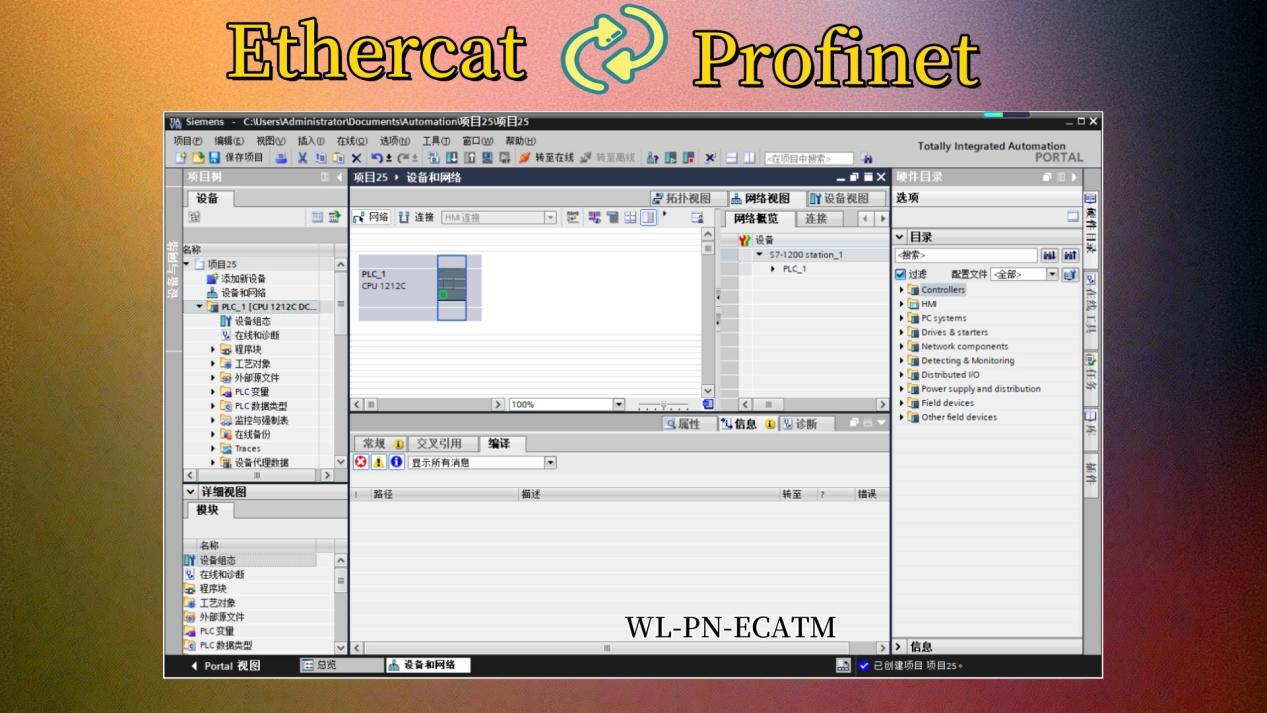Screen dimensions: 1267x713
Task: Click the cut scissors icon
Action: pos(302,157)
